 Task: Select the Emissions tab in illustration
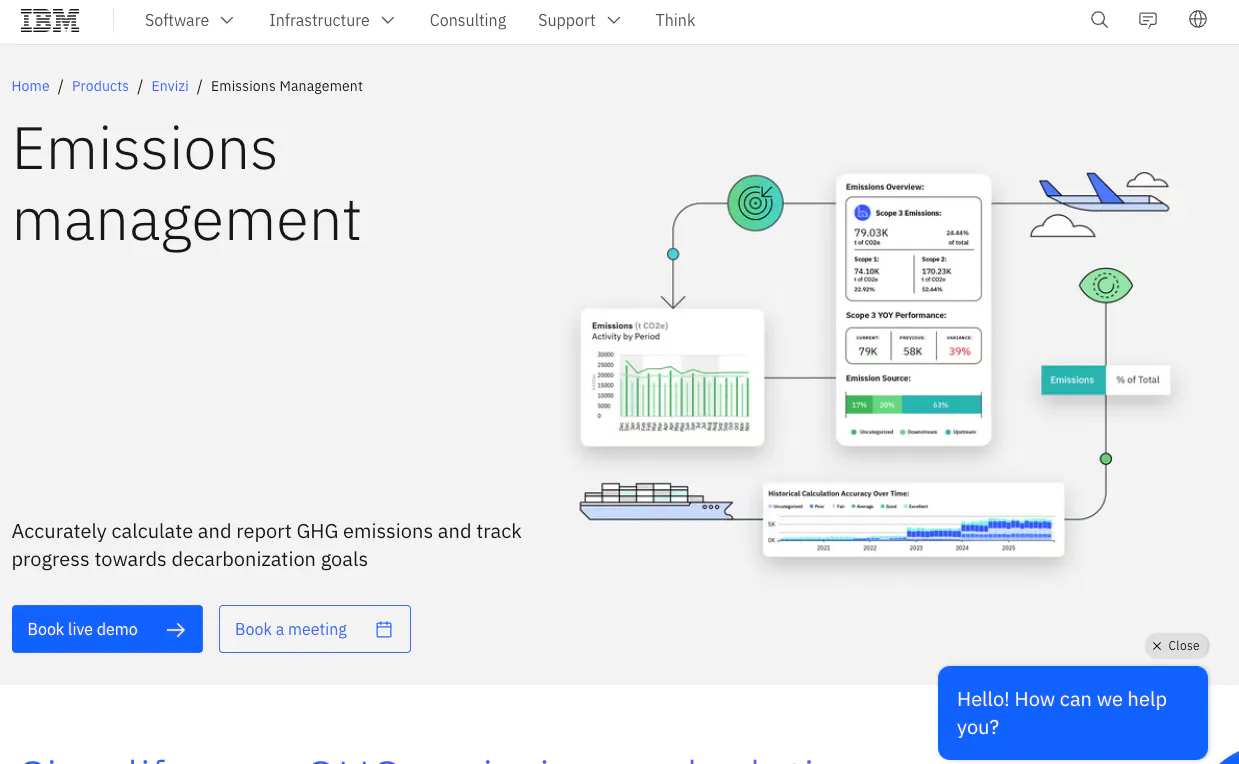(1073, 379)
